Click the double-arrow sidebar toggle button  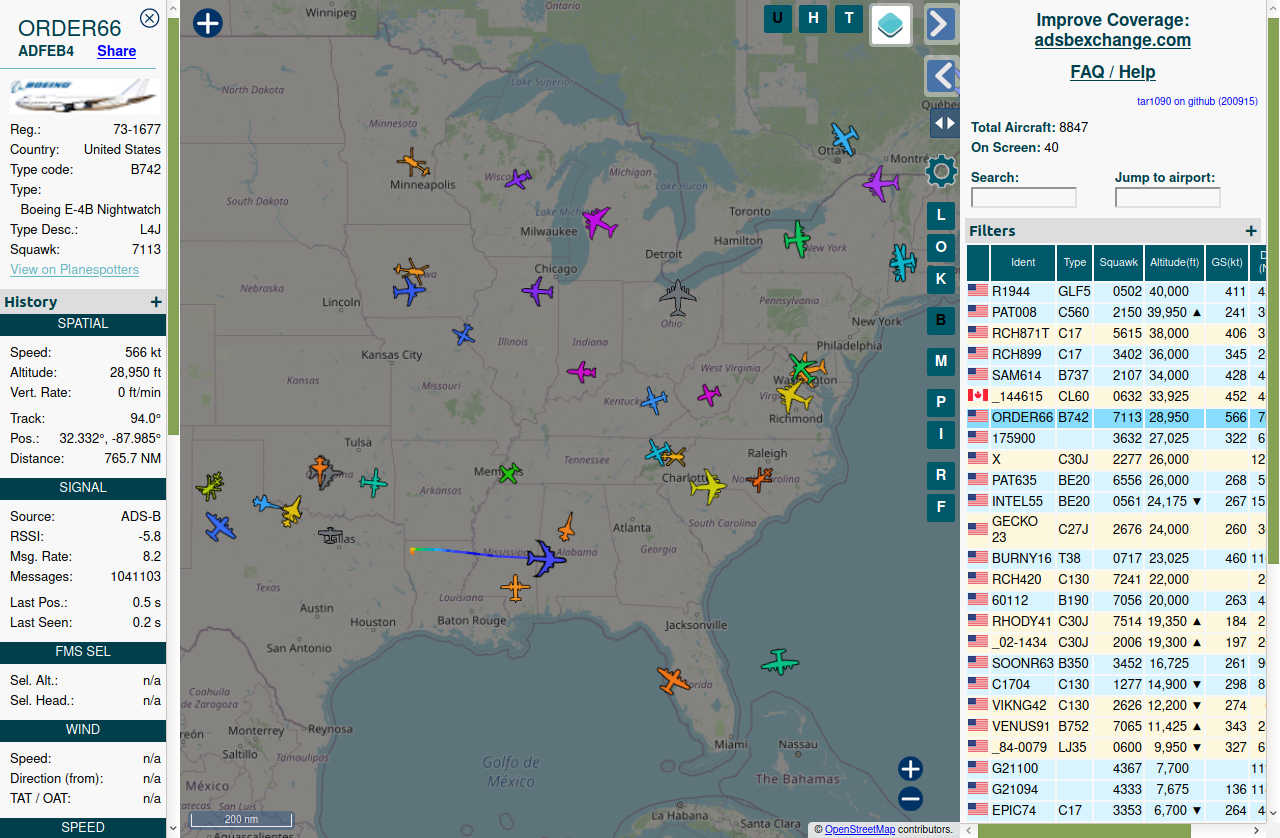tap(943, 123)
